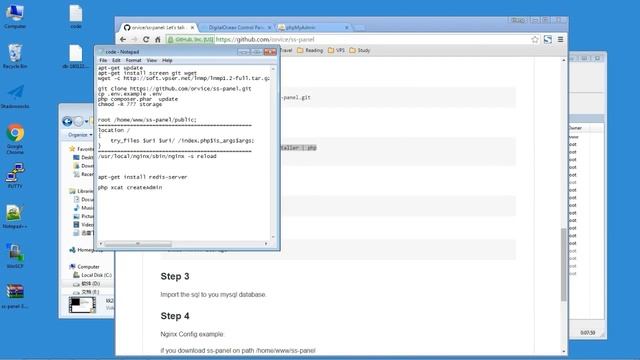Click 'Nginx Config example' text
This screenshot has width=640, height=360.
192,334
